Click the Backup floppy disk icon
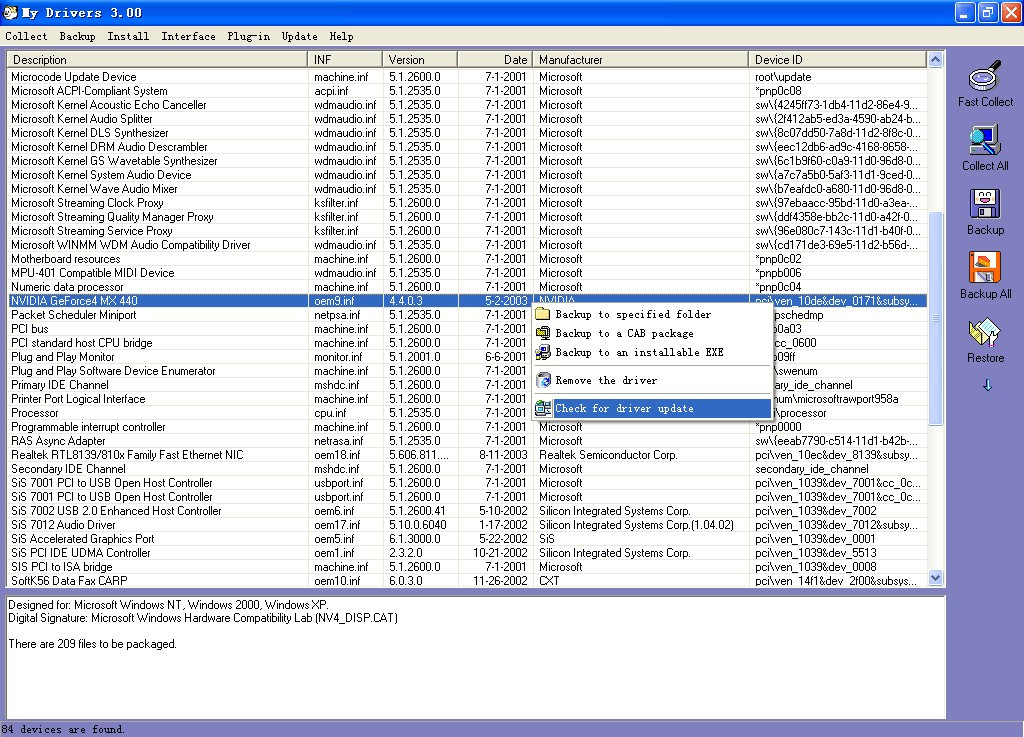The width and height of the screenshot is (1024, 737). pyautogui.click(x=985, y=204)
